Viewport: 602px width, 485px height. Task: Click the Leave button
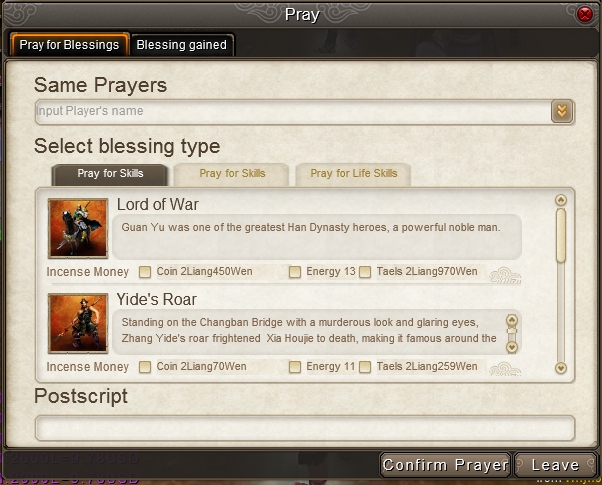point(556,465)
